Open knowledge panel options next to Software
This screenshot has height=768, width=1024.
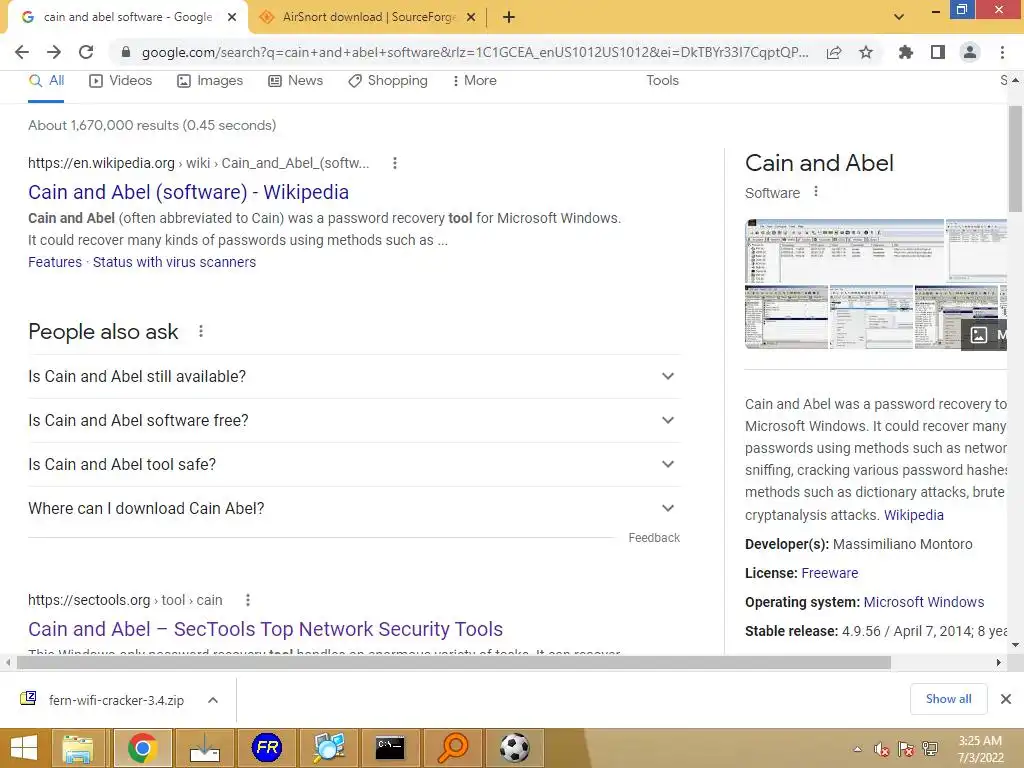point(816,192)
